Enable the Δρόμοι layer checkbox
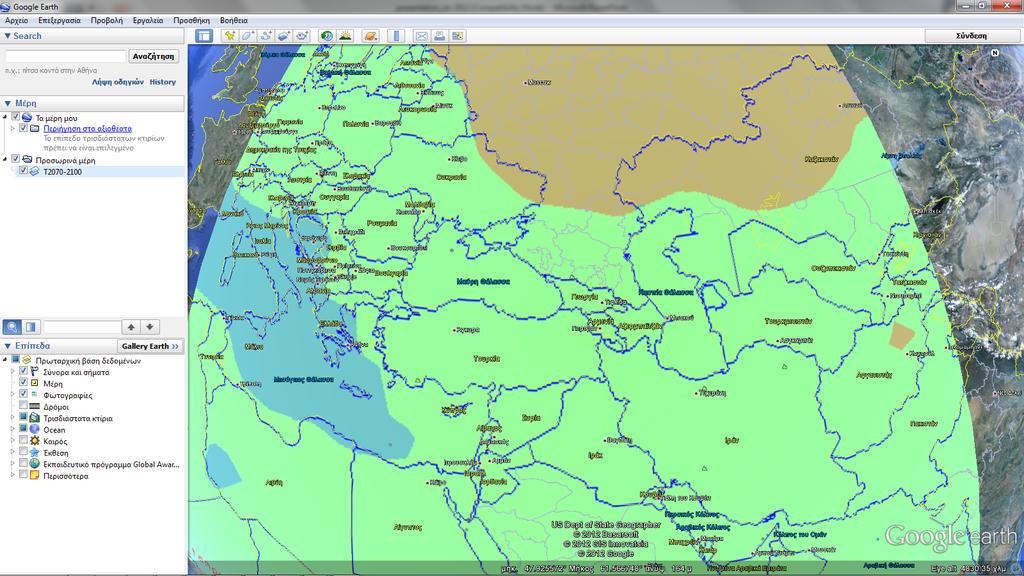Image resolution: width=1024 pixels, height=576 pixels. tap(24, 406)
